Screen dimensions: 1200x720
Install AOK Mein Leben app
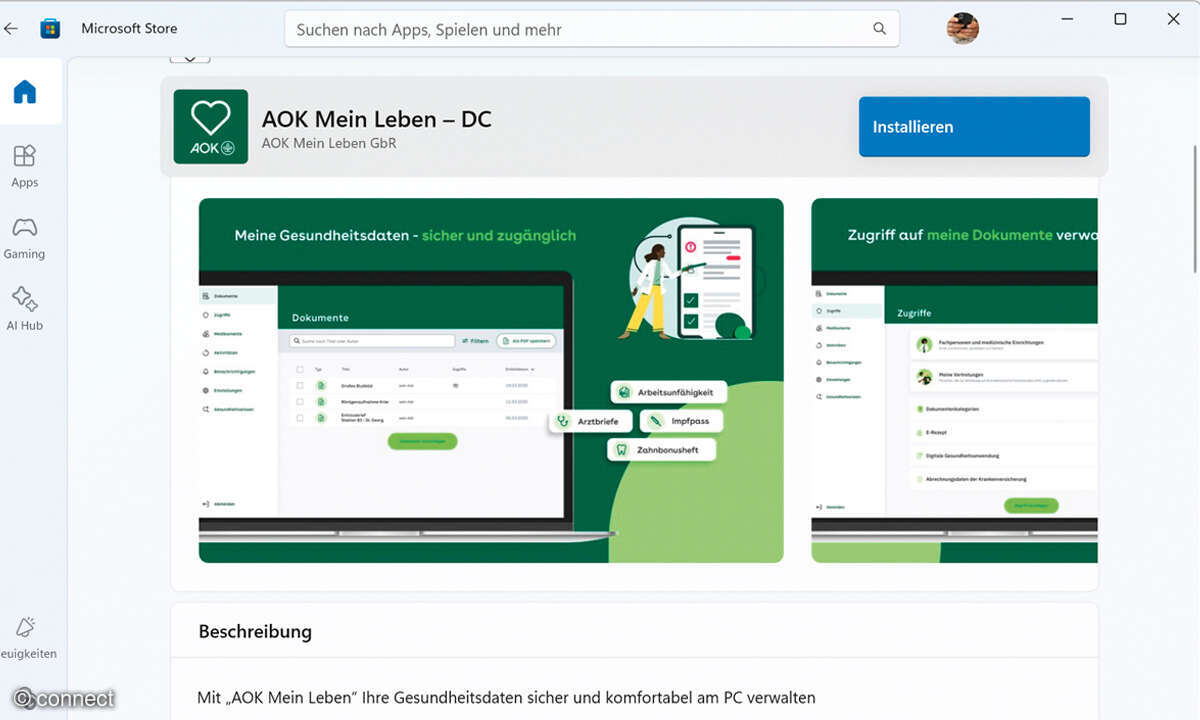974,127
